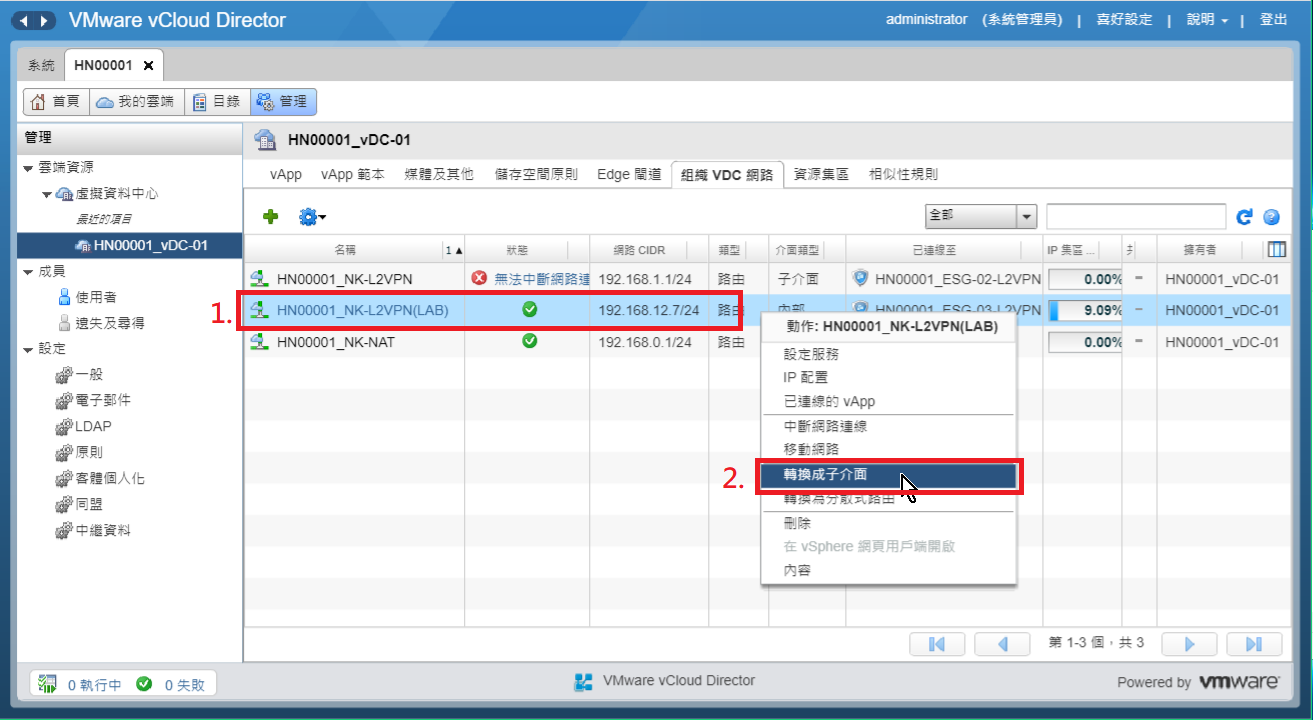Click the blue help icon
1313x720 pixels.
1271,216
